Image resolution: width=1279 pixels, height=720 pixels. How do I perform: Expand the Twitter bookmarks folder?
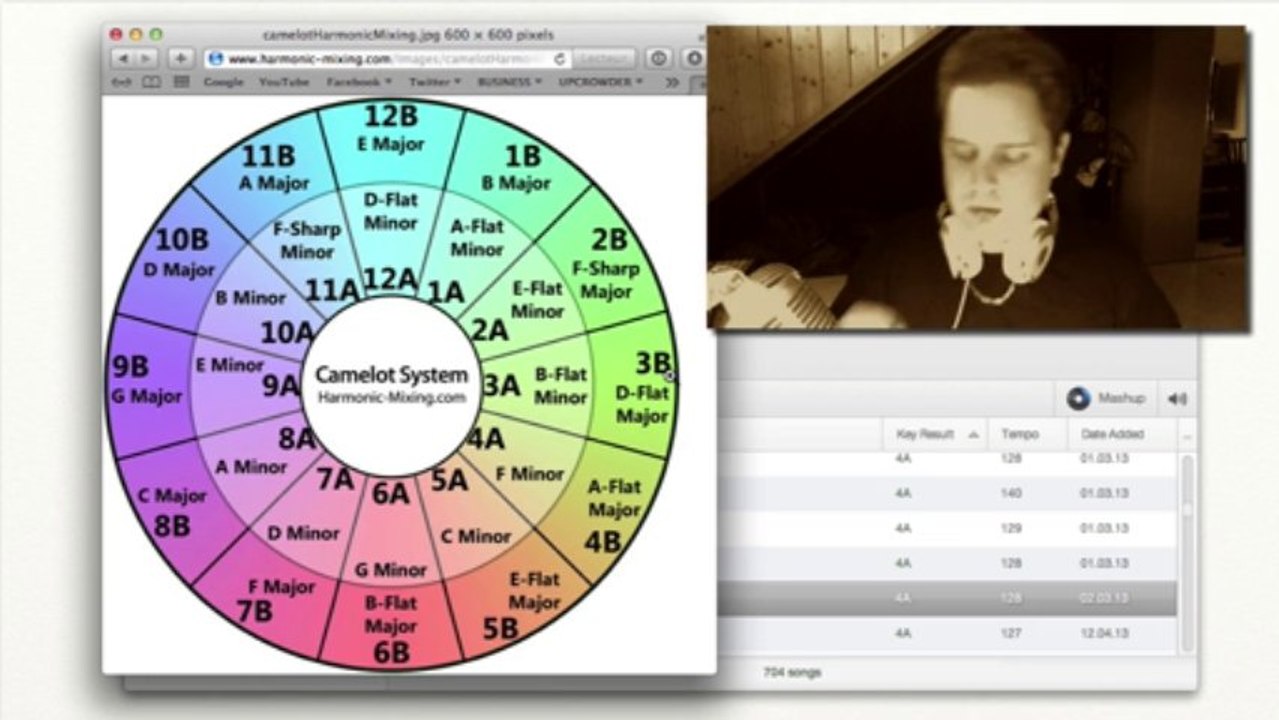[434, 82]
